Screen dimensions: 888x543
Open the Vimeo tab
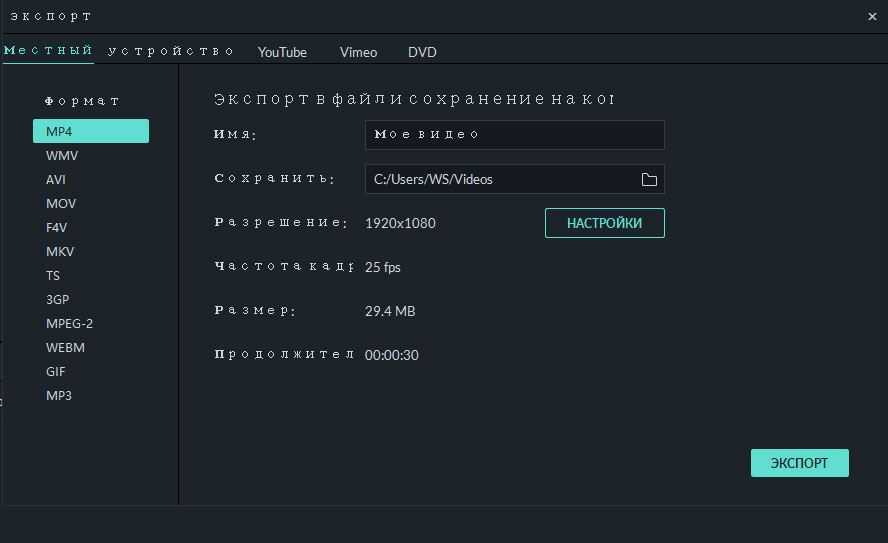[358, 52]
